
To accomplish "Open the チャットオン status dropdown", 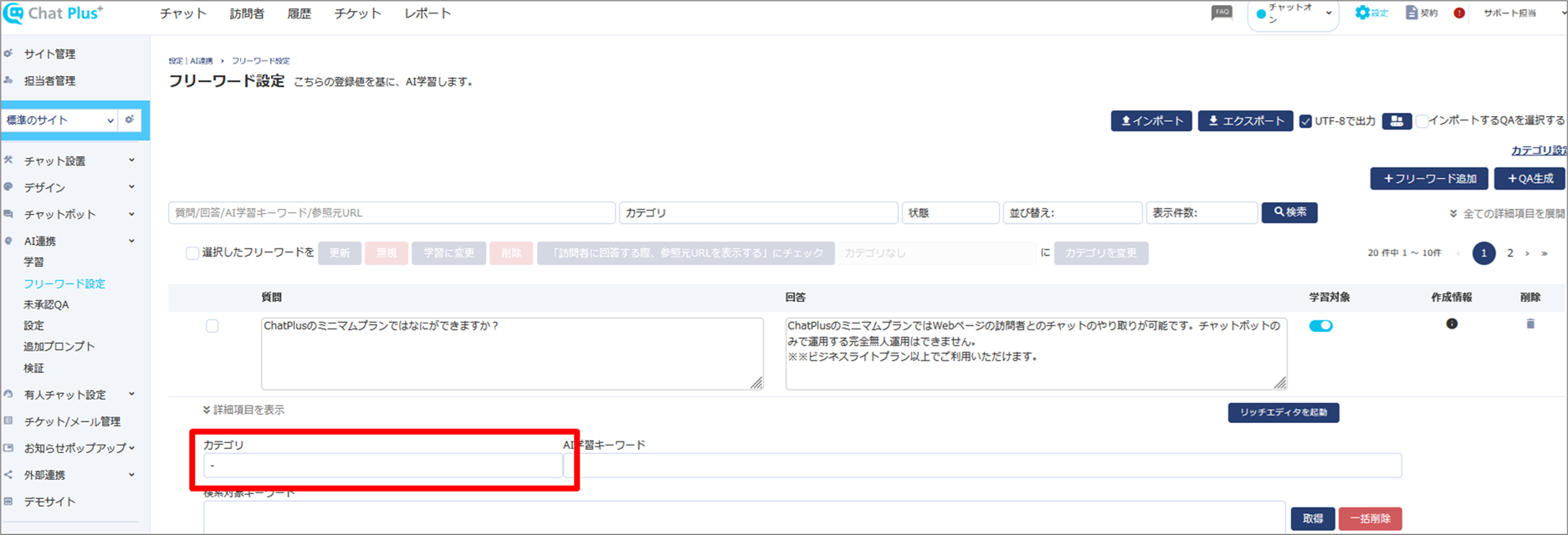I will [x=1294, y=13].
